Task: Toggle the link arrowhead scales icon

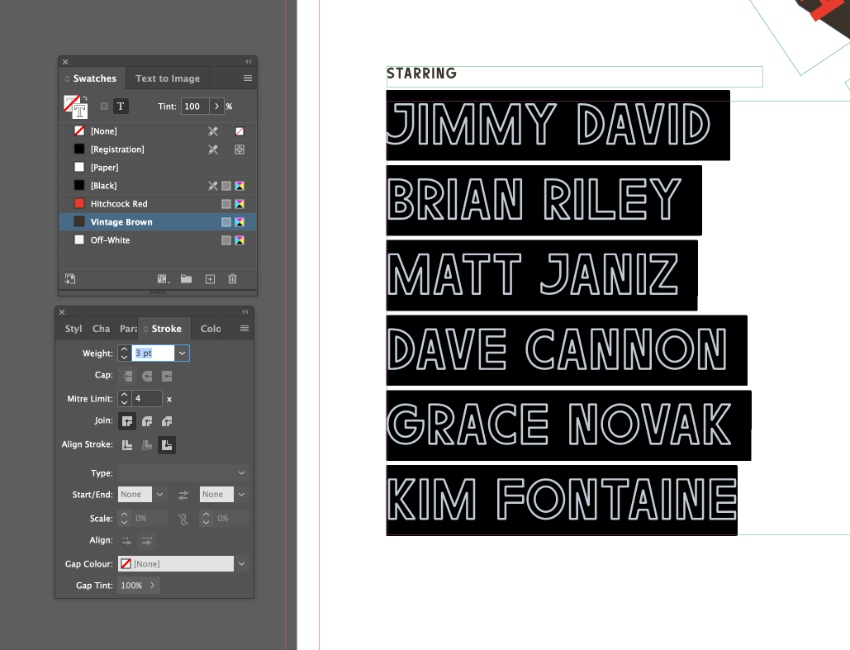Action: (x=183, y=519)
